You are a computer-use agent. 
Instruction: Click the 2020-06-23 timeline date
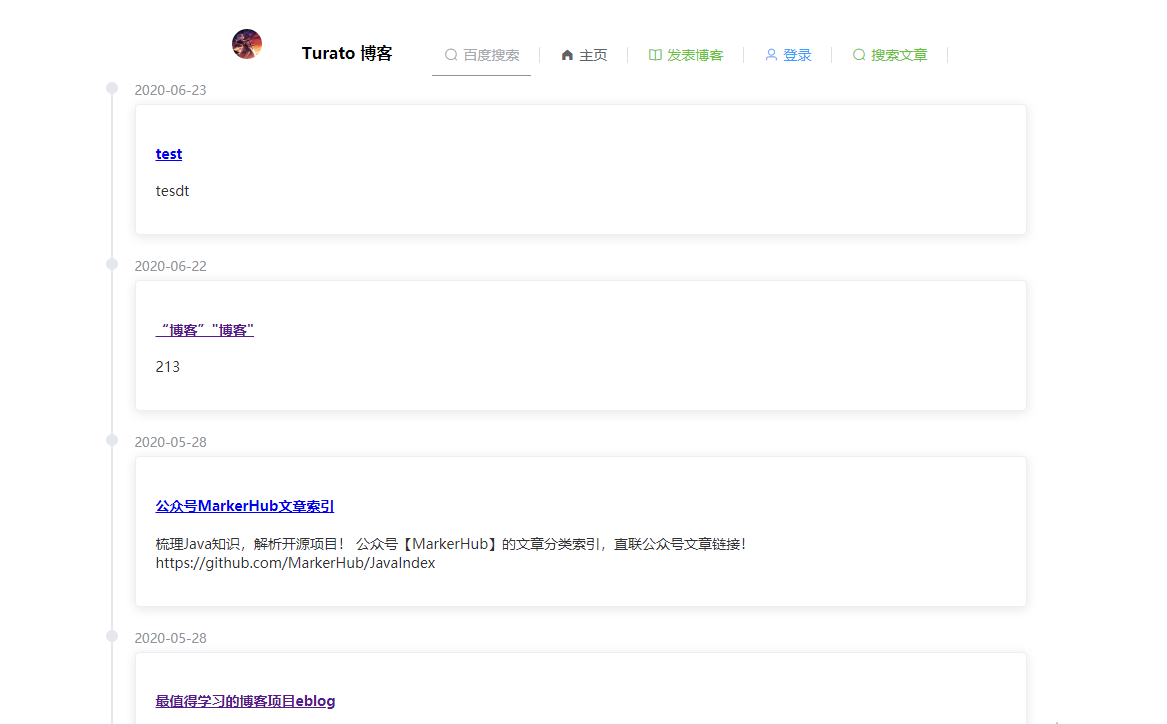(x=170, y=90)
